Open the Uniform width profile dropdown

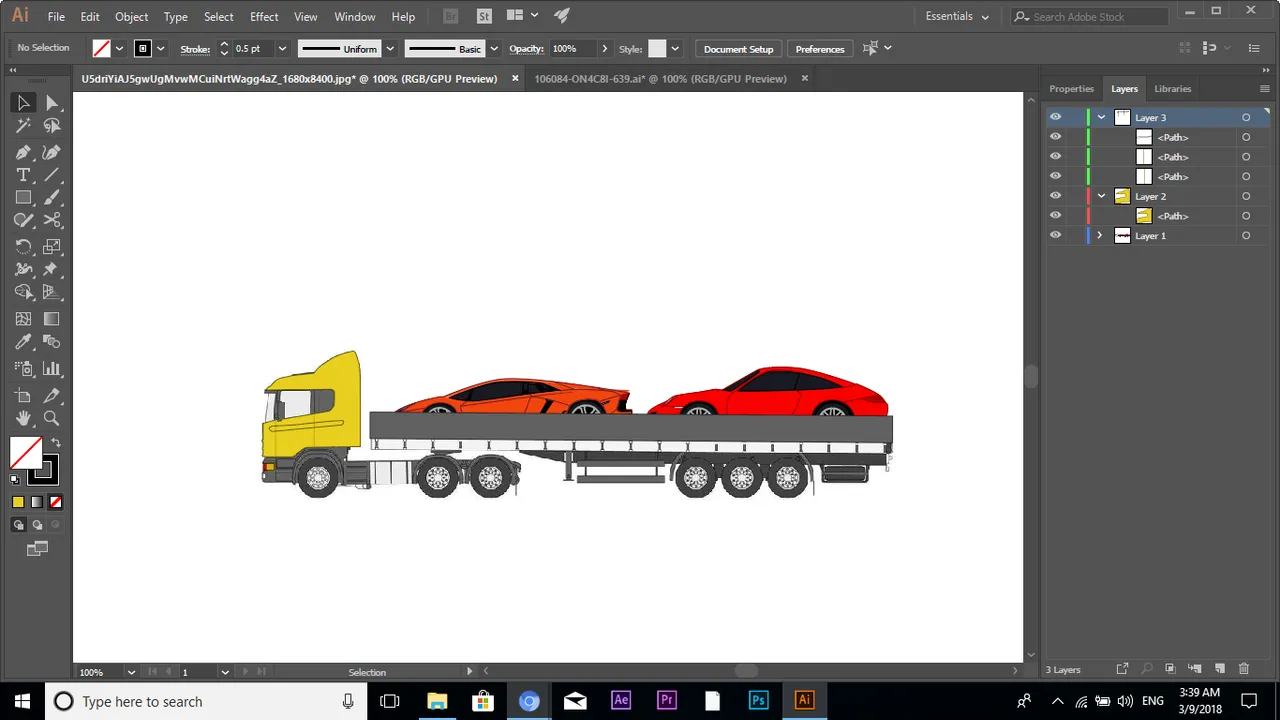coord(390,48)
